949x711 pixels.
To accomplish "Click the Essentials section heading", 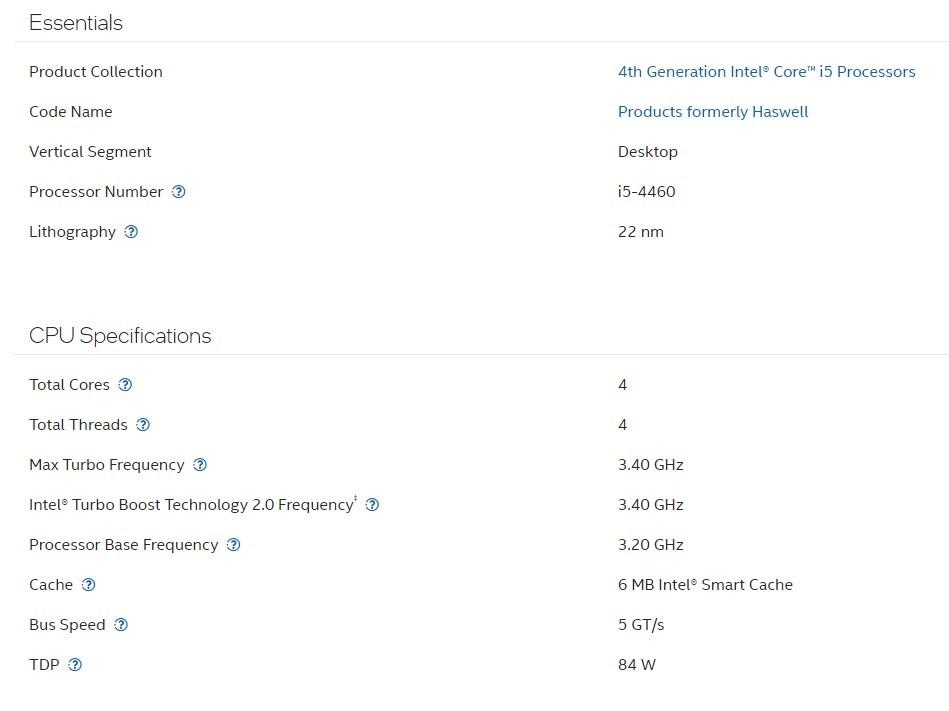I will (x=76, y=23).
